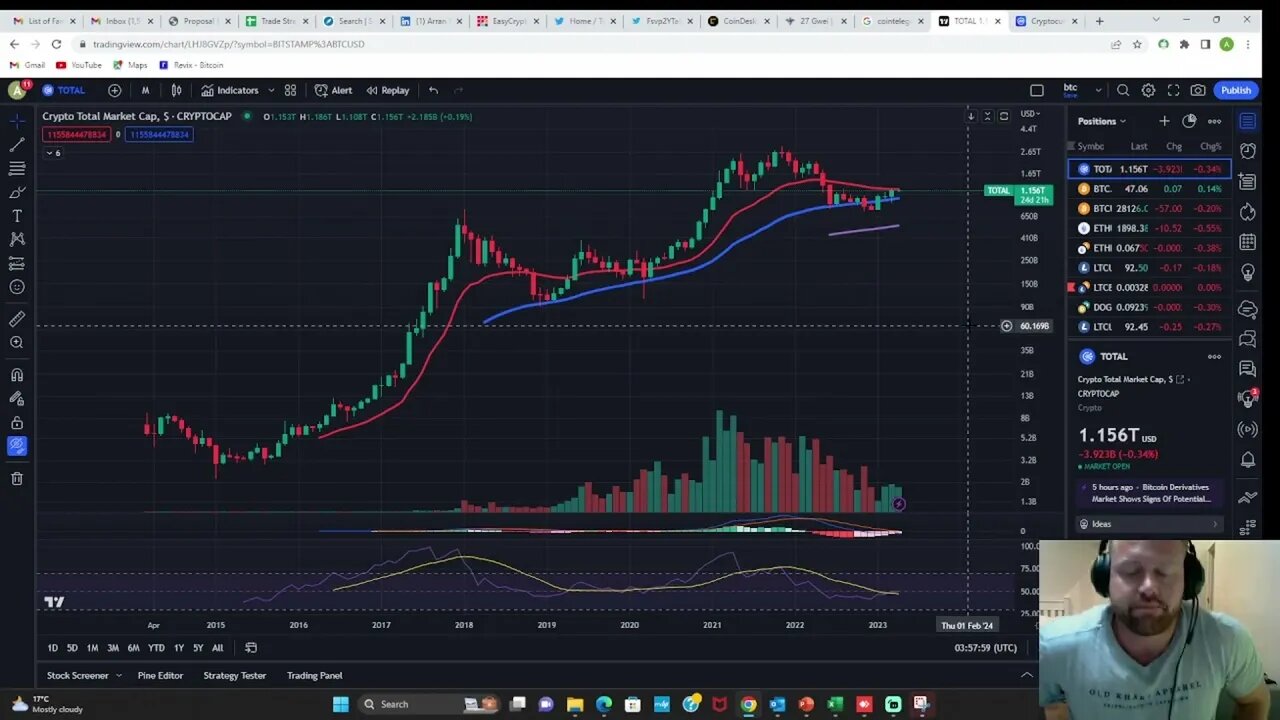This screenshot has width=1280, height=720.
Task: Open the economic calendar icon
Action: pyautogui.click(x=1247, y=242)
